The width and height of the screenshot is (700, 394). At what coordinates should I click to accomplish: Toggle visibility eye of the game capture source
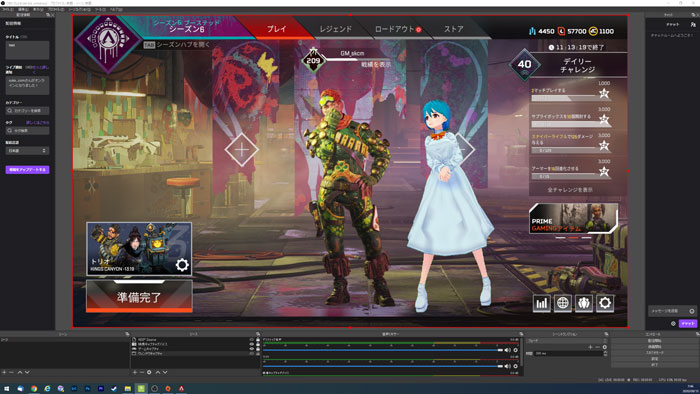click(251, 348)
